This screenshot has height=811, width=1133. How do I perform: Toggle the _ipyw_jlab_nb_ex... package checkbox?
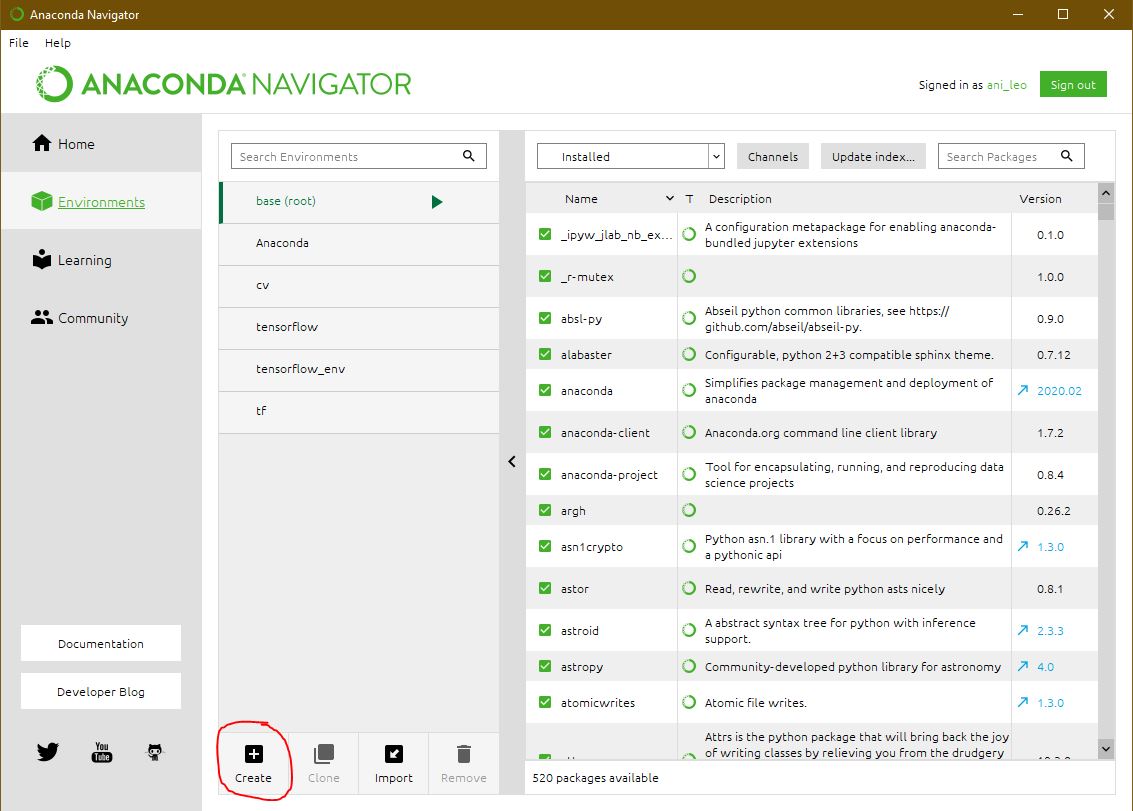tap(545, 234)
